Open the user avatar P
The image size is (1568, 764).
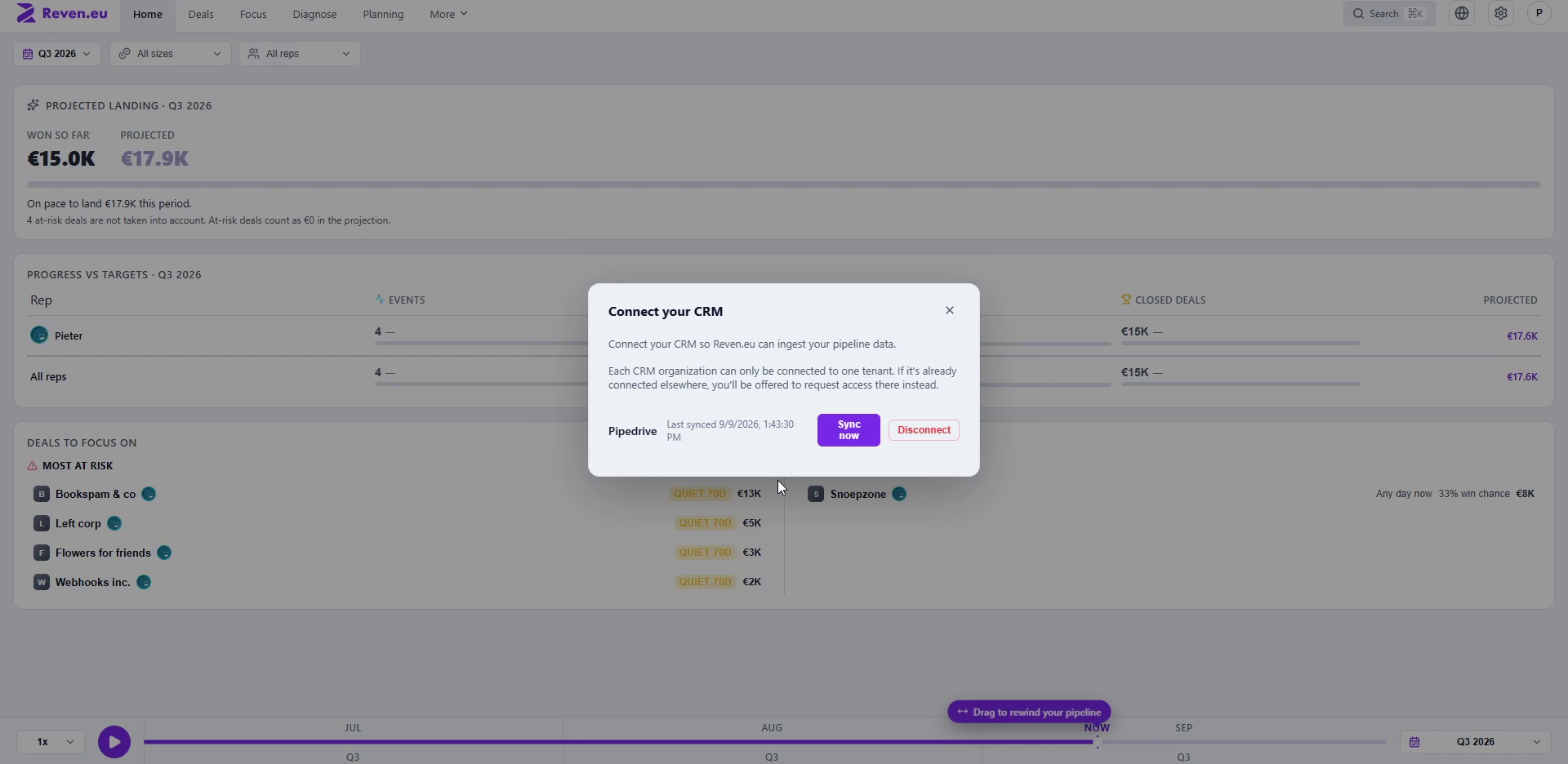[x=1539, y=13]
